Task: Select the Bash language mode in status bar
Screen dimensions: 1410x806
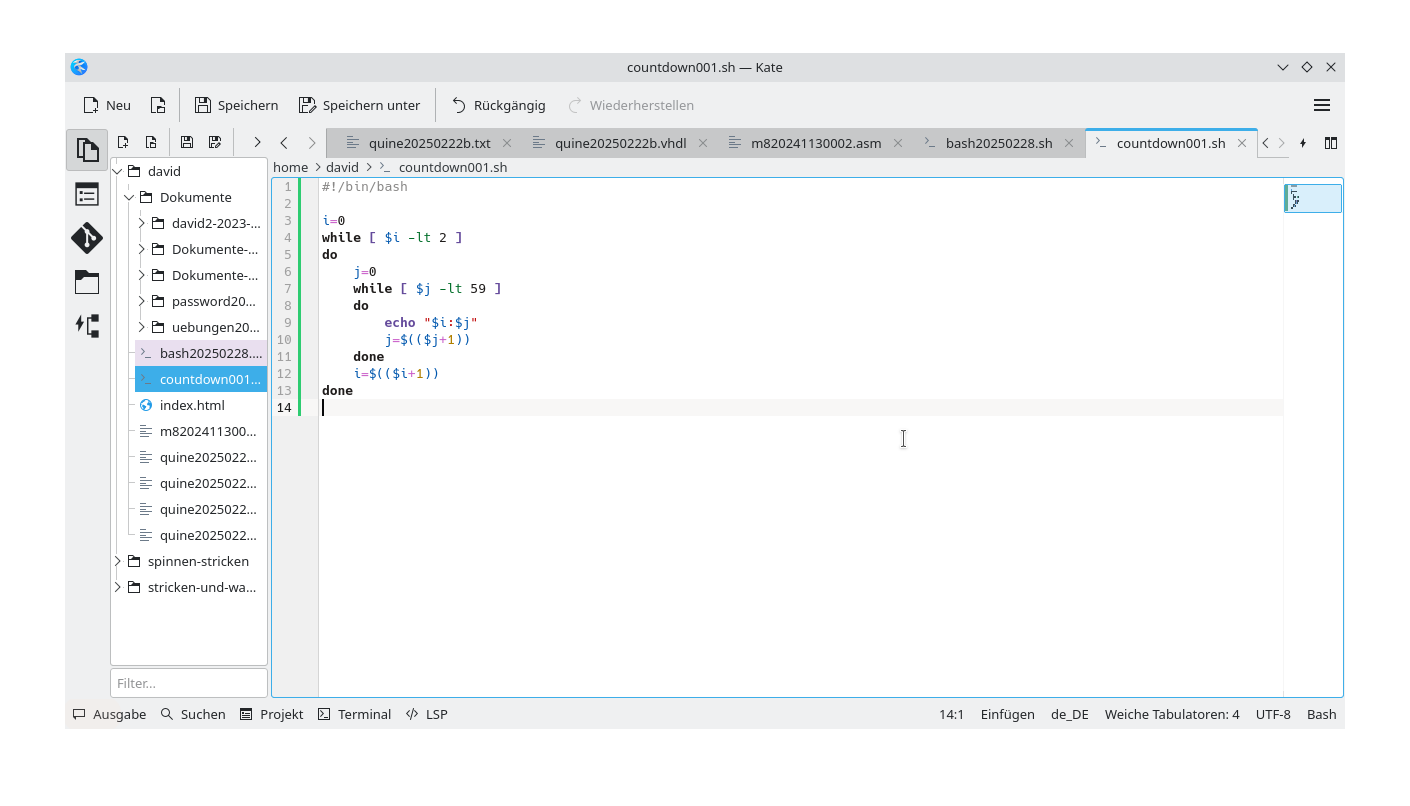Action: pos(1321,714)
